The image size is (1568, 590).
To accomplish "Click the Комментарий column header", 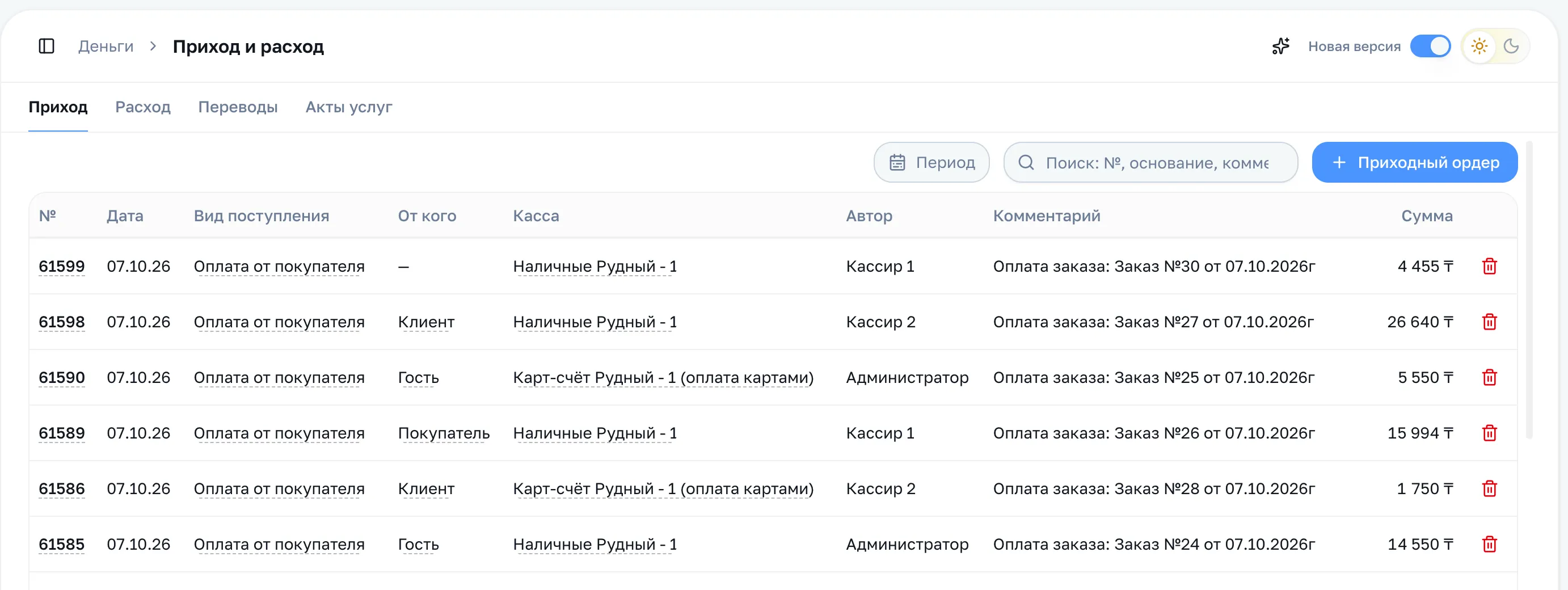I will pyautogui.click(x=1047, y=216).
